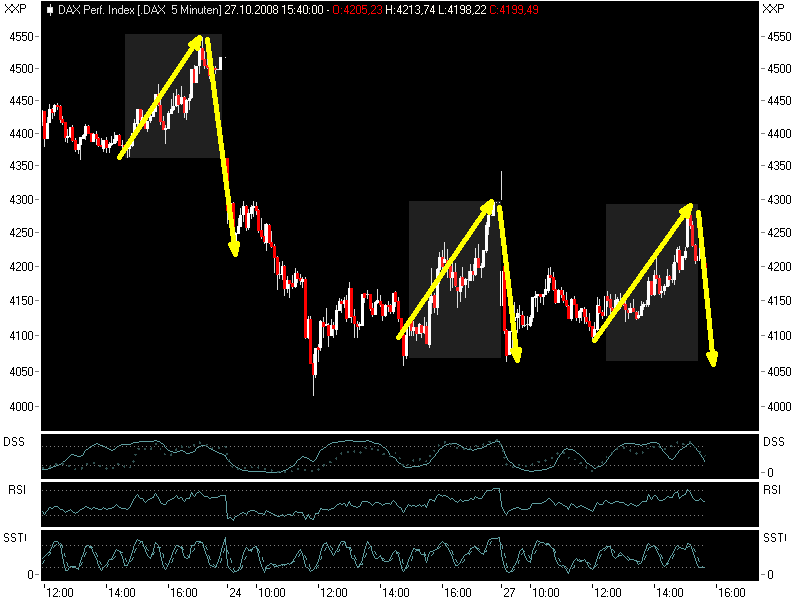Click the 'XXP' label on the right axis

[x=773, y=9]
